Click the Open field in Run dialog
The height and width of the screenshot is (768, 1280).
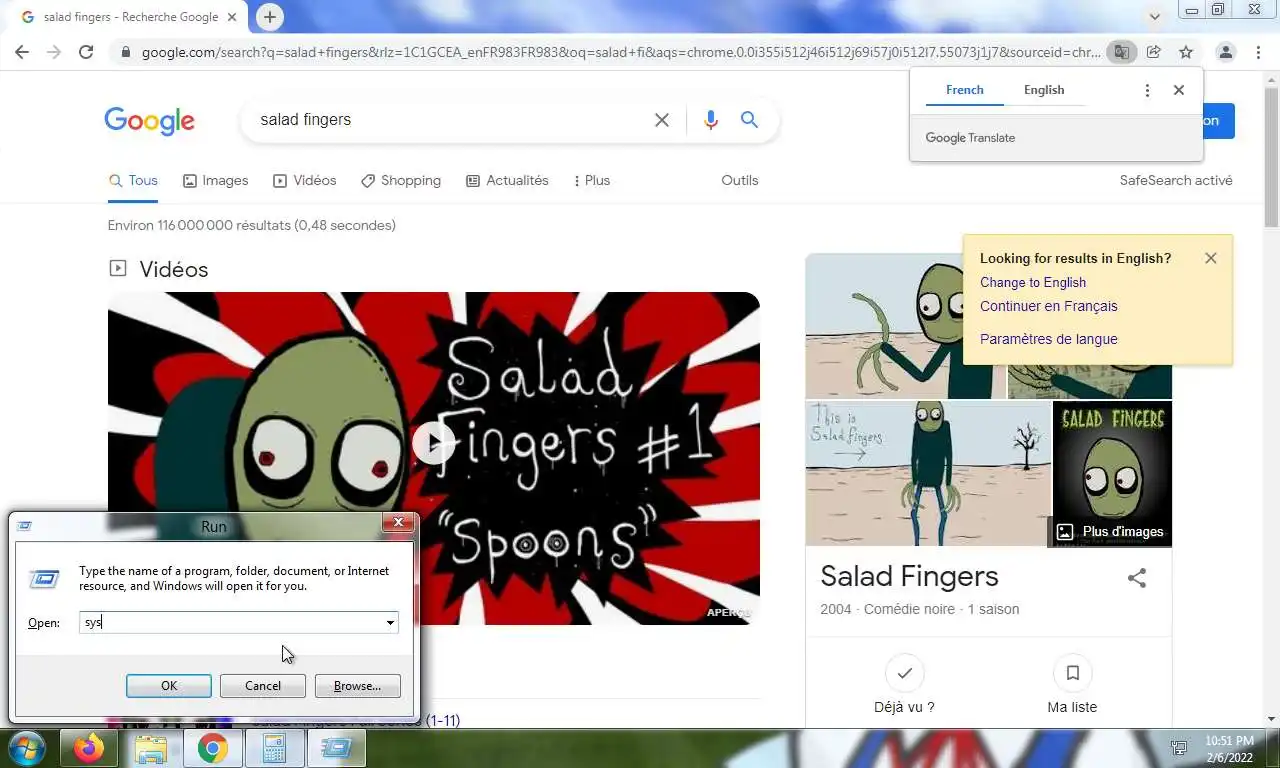[x=231, y=622]
